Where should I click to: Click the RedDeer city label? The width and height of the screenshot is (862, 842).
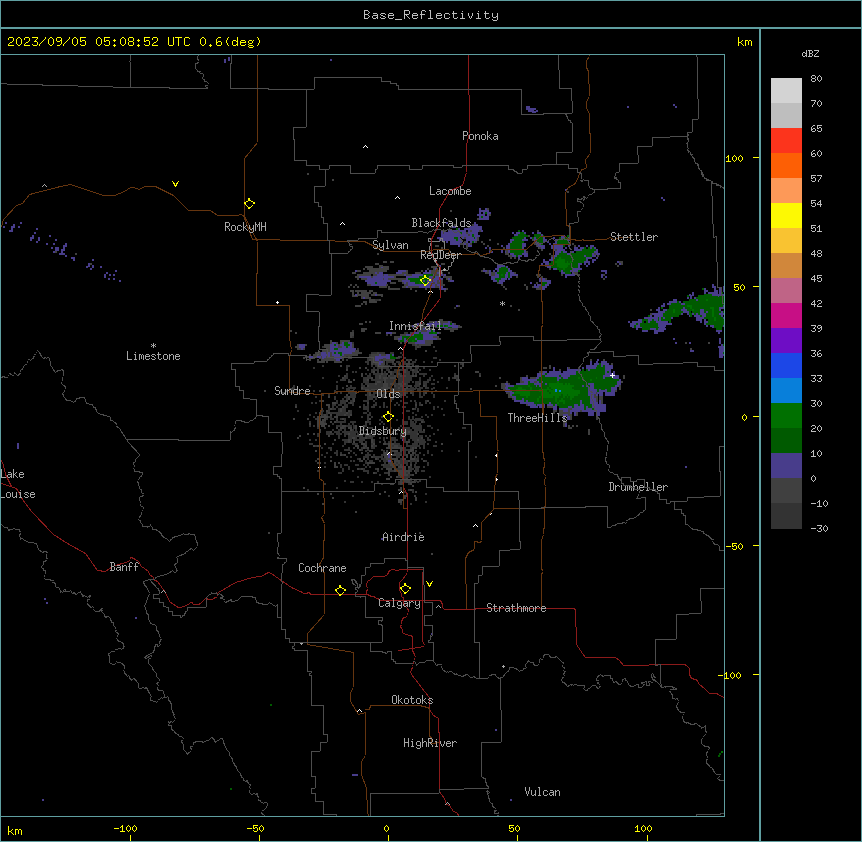(440, 255)
